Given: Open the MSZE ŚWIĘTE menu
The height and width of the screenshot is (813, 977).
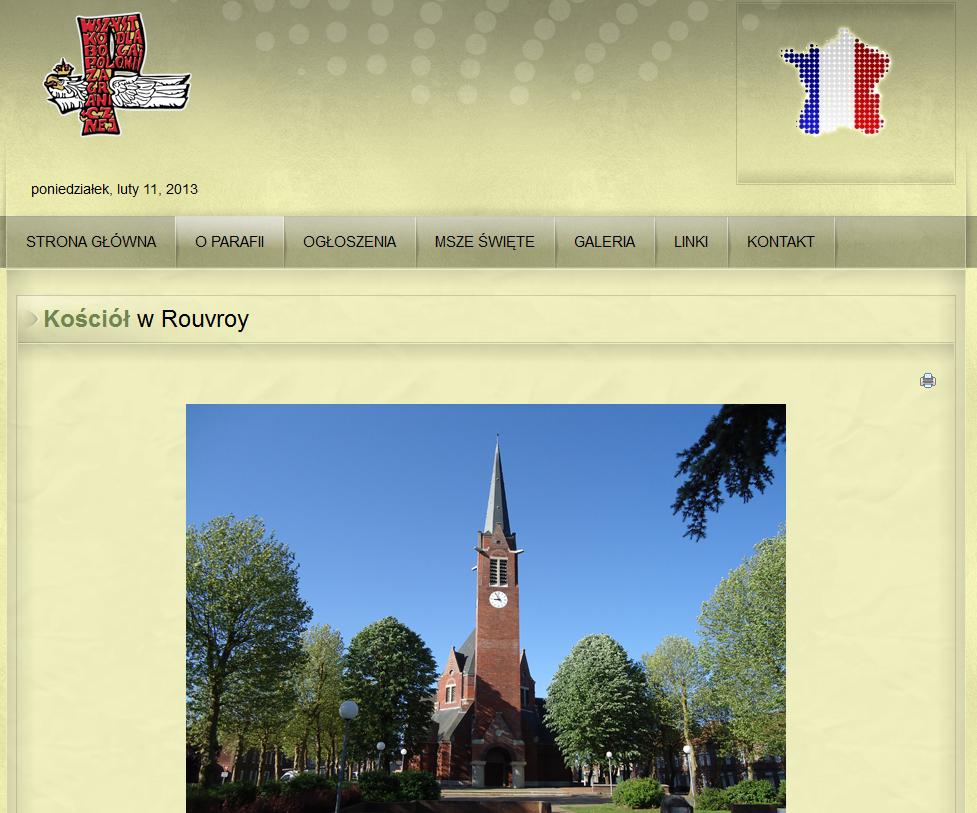Looking at the screenshot, I should click(484, 242).
